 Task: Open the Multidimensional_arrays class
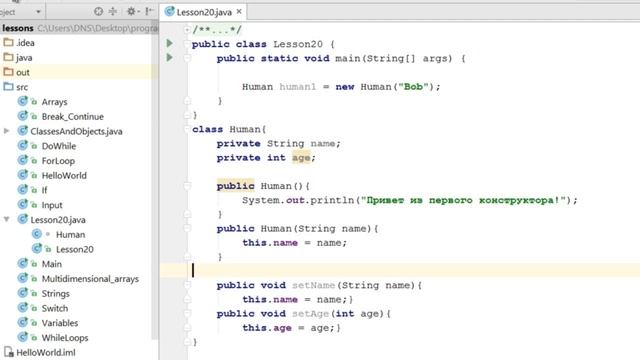(90, 278)
